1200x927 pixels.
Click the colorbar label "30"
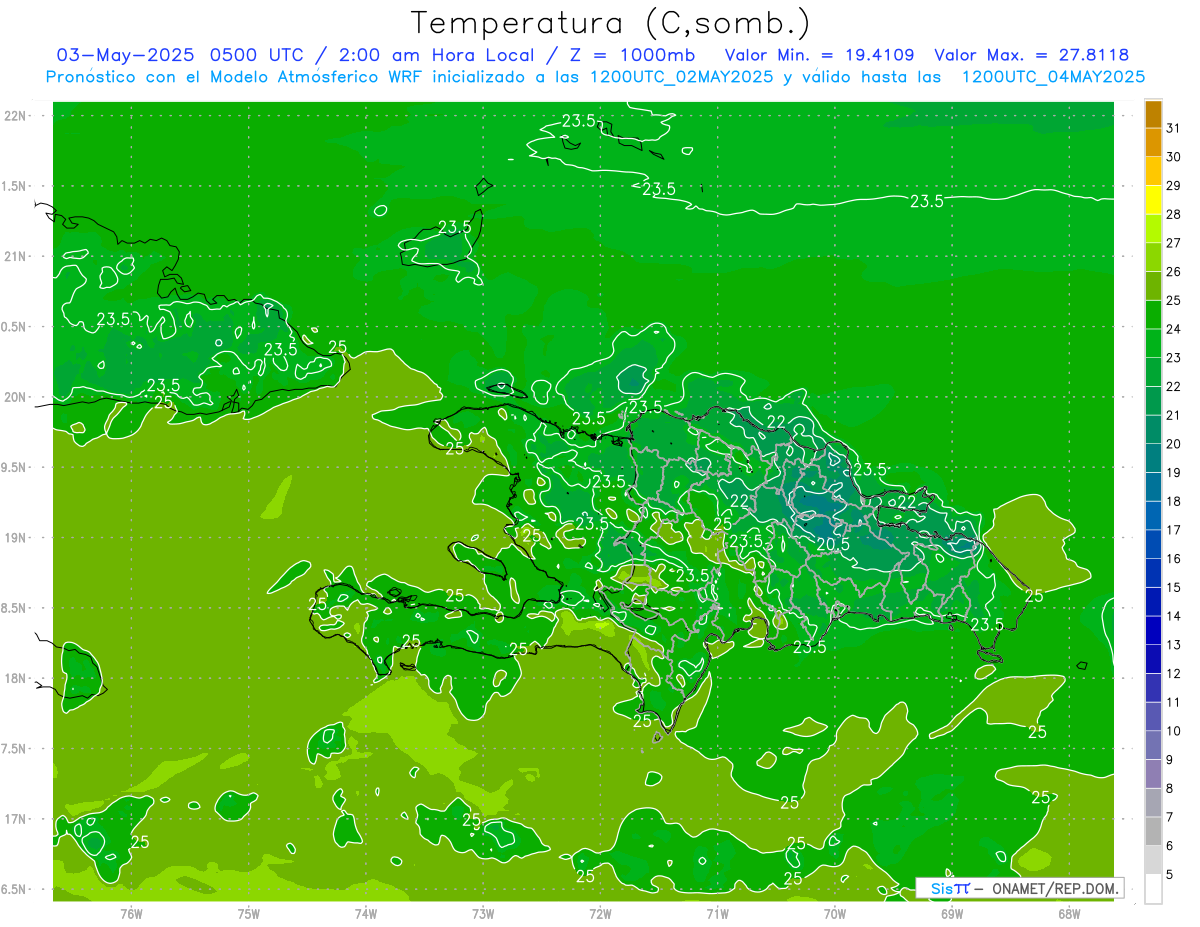(x=1173, y=157)
